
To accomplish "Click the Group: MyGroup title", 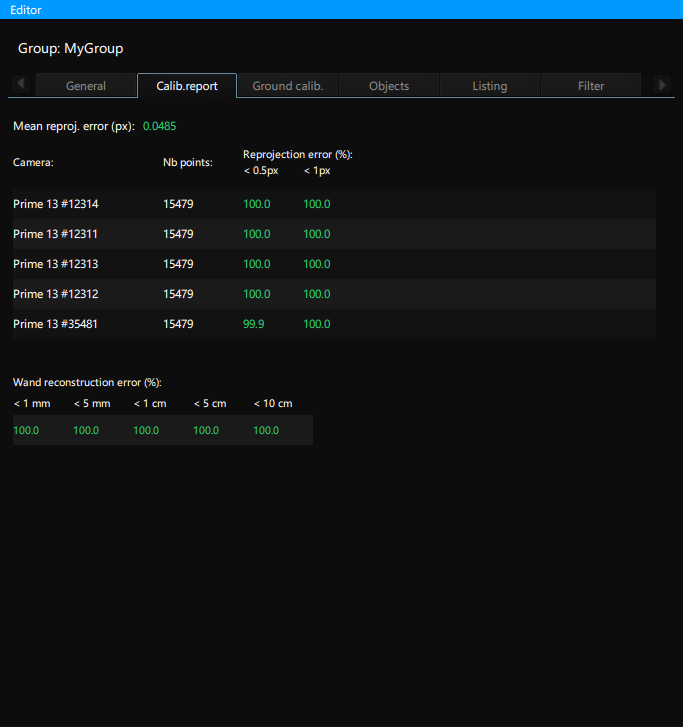I will (x=70, y=48).
